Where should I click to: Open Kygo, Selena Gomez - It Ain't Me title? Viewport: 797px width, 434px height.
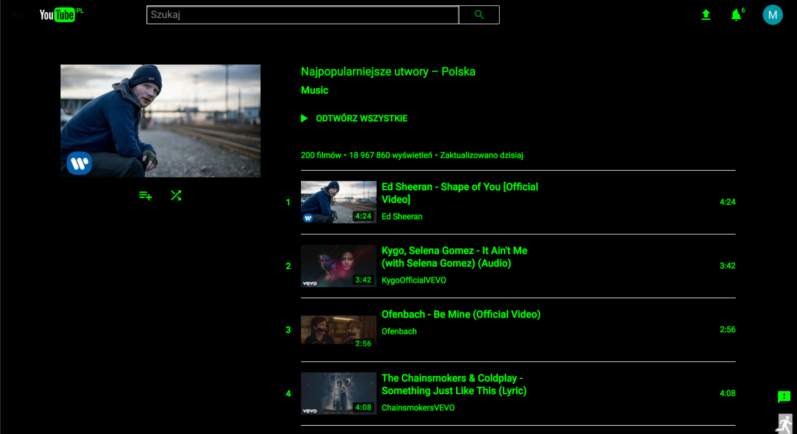click(x=454, y=257)
